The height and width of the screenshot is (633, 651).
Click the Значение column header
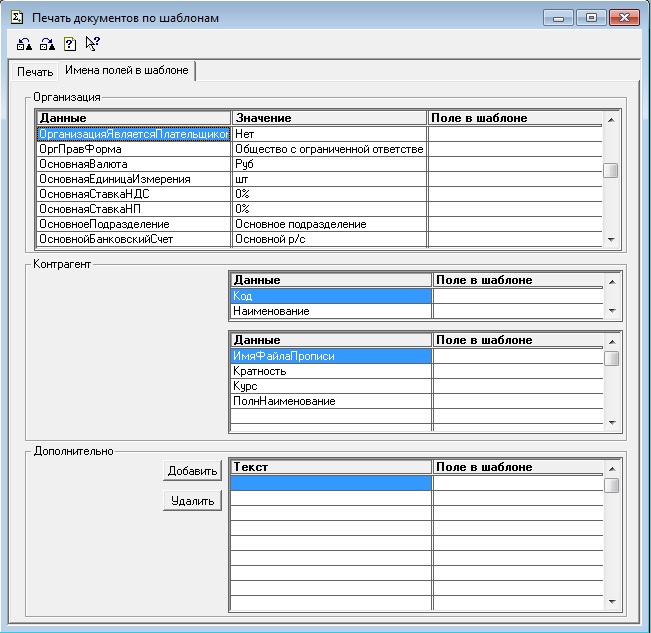[329, 118]
